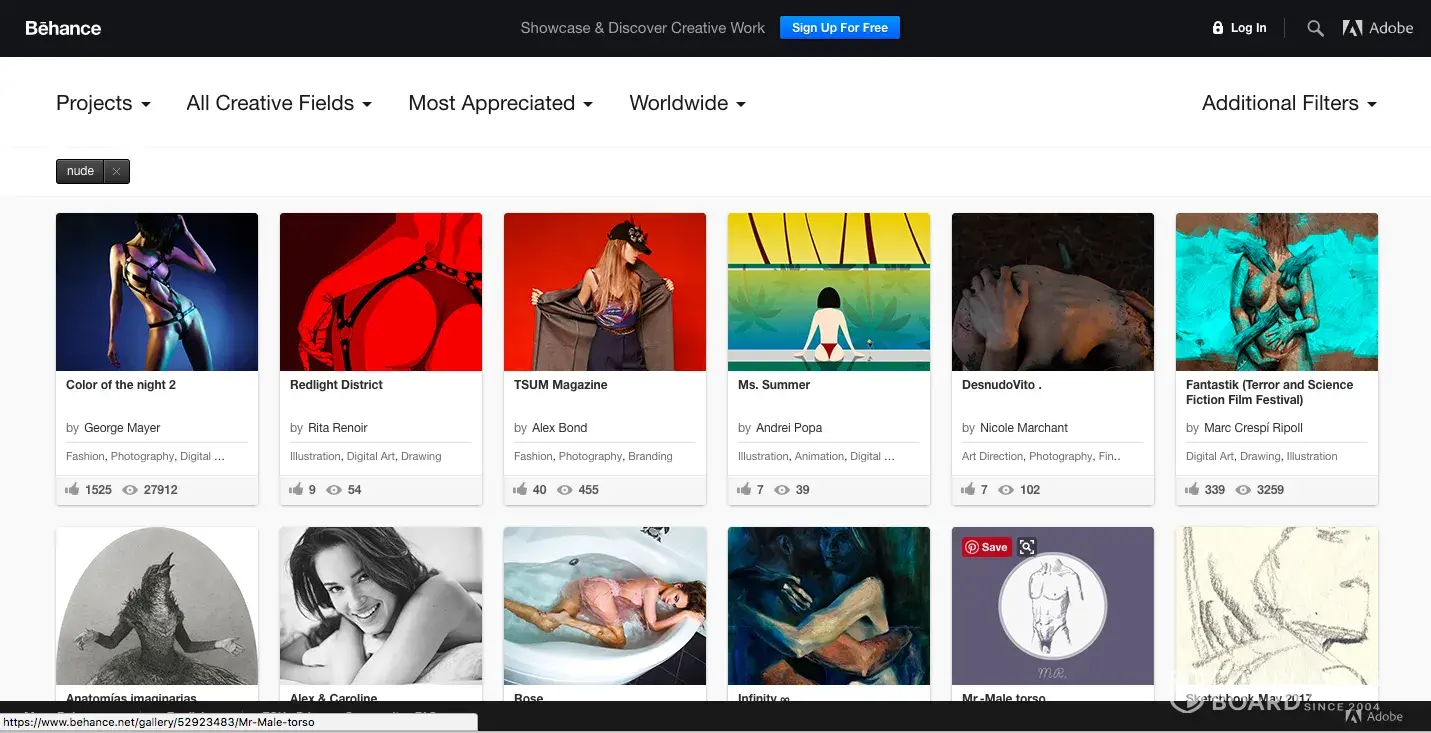Screen dimensions: 1431x733
Task: Visit Nicole Marchant's profile
Action: point(1024,428)
